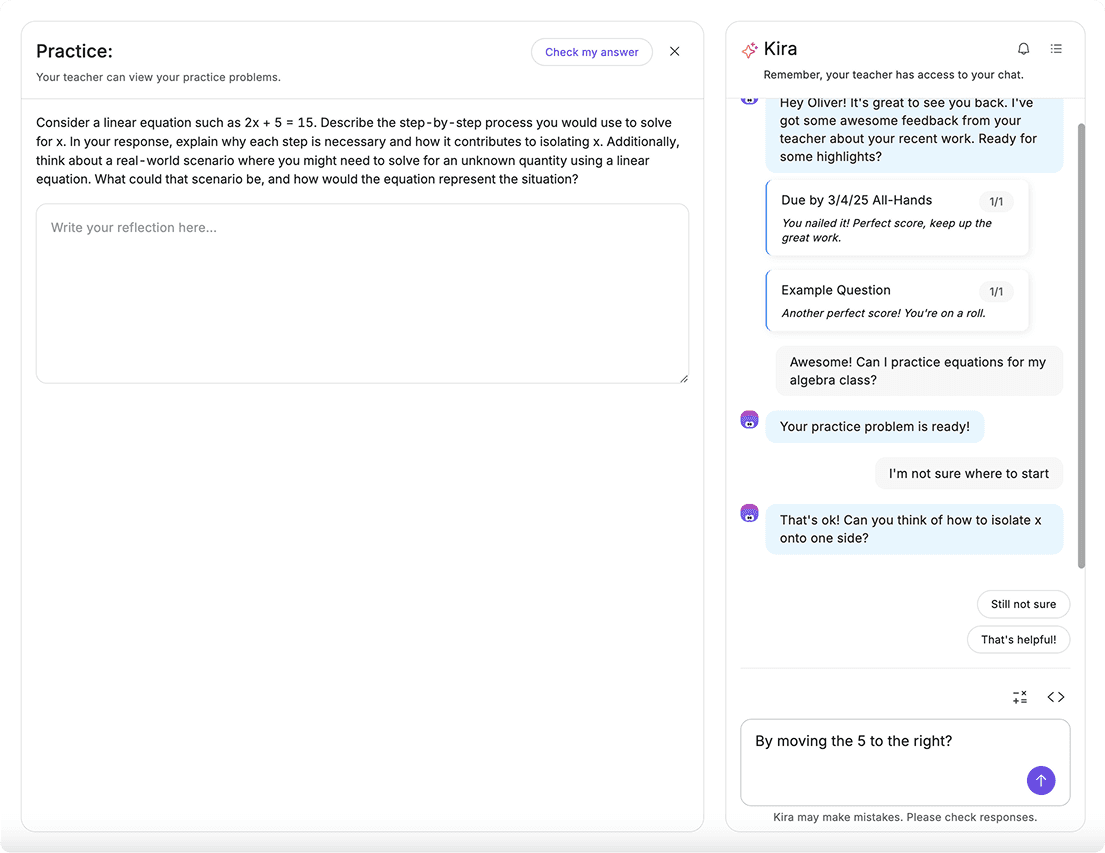Click the Check my answer button
1105x853 pixels.
[591, 52]
